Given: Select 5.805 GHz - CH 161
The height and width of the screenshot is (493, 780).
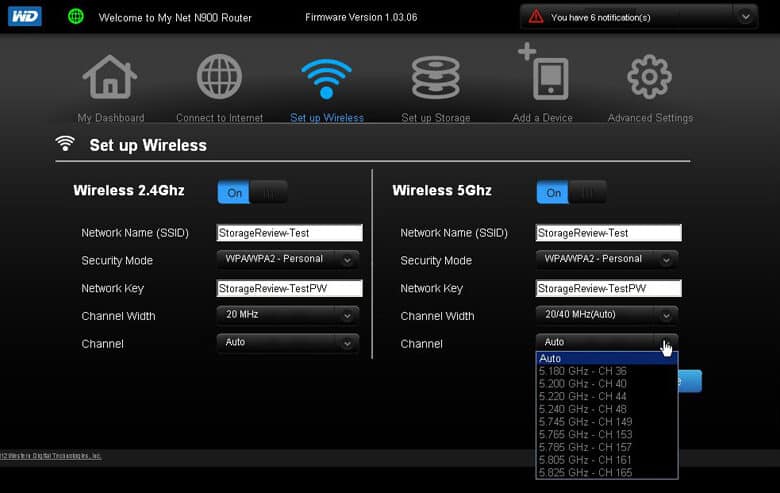Looking at the screenshot, I should tap(607, 460).
